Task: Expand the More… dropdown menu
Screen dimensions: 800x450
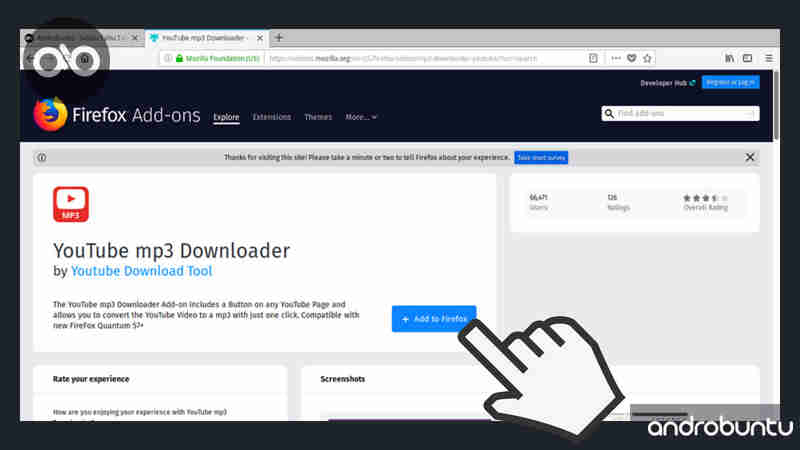Action: pos(361,117)
